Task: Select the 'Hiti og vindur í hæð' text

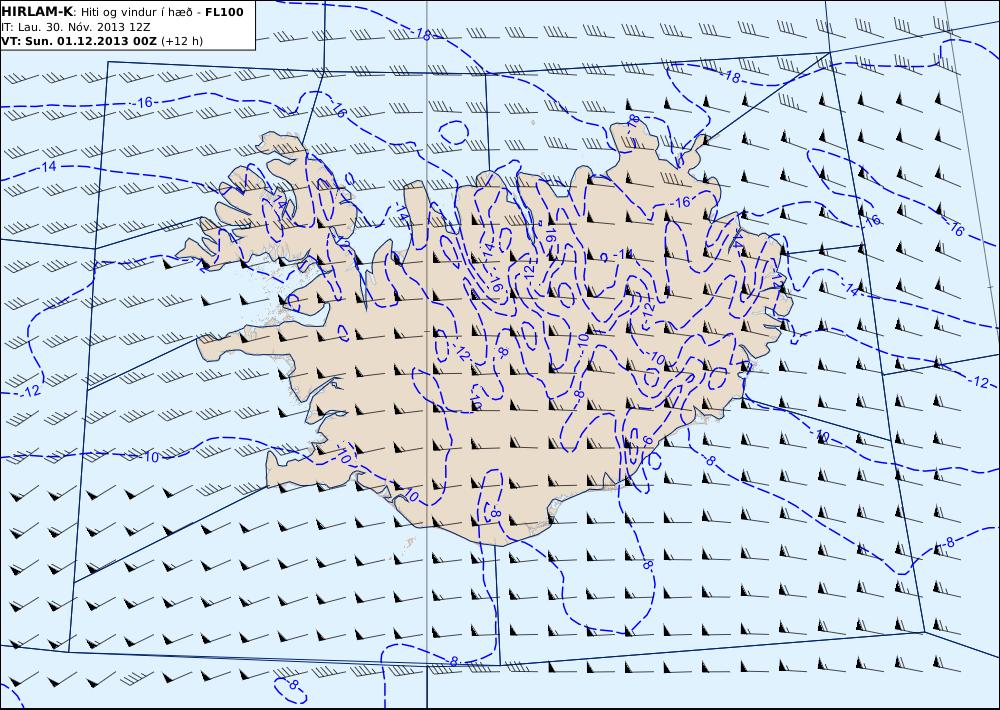Action: [138, 12]
